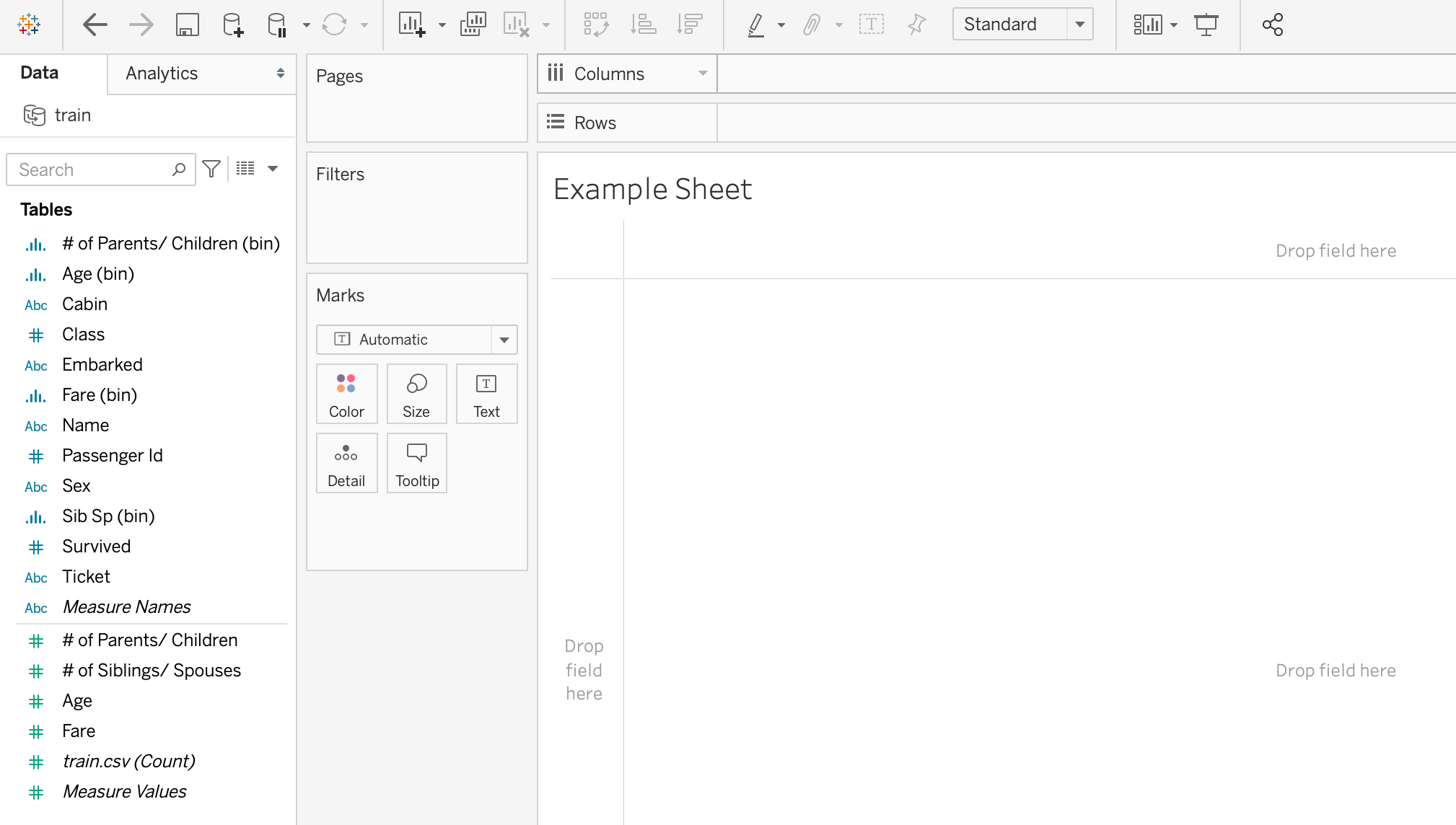Screen dimensions: 1456x825
Task: Select the Survived field
Action: 97,547
